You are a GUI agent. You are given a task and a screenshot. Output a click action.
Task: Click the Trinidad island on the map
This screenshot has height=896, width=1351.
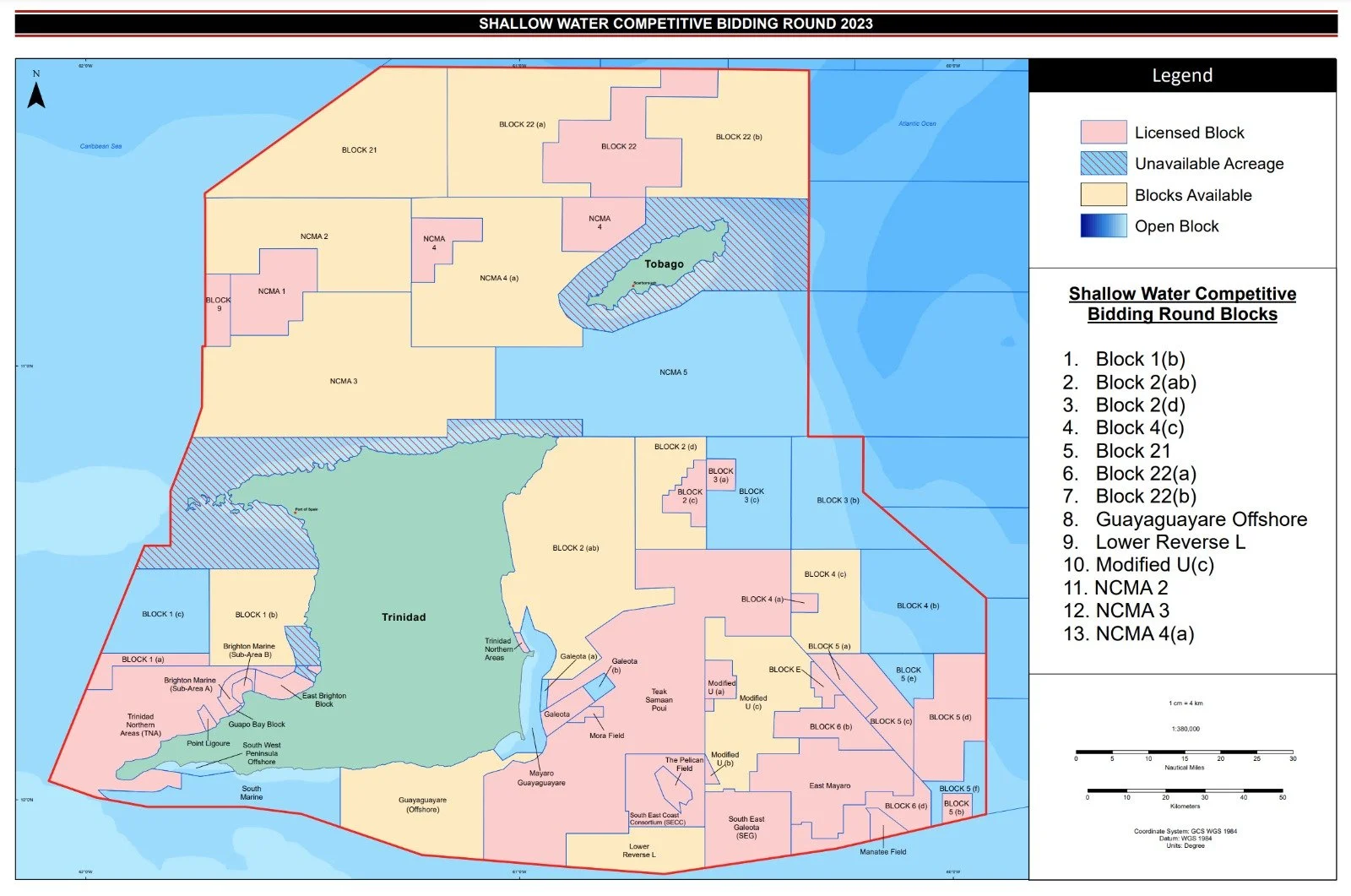click(x=404, y=616)
